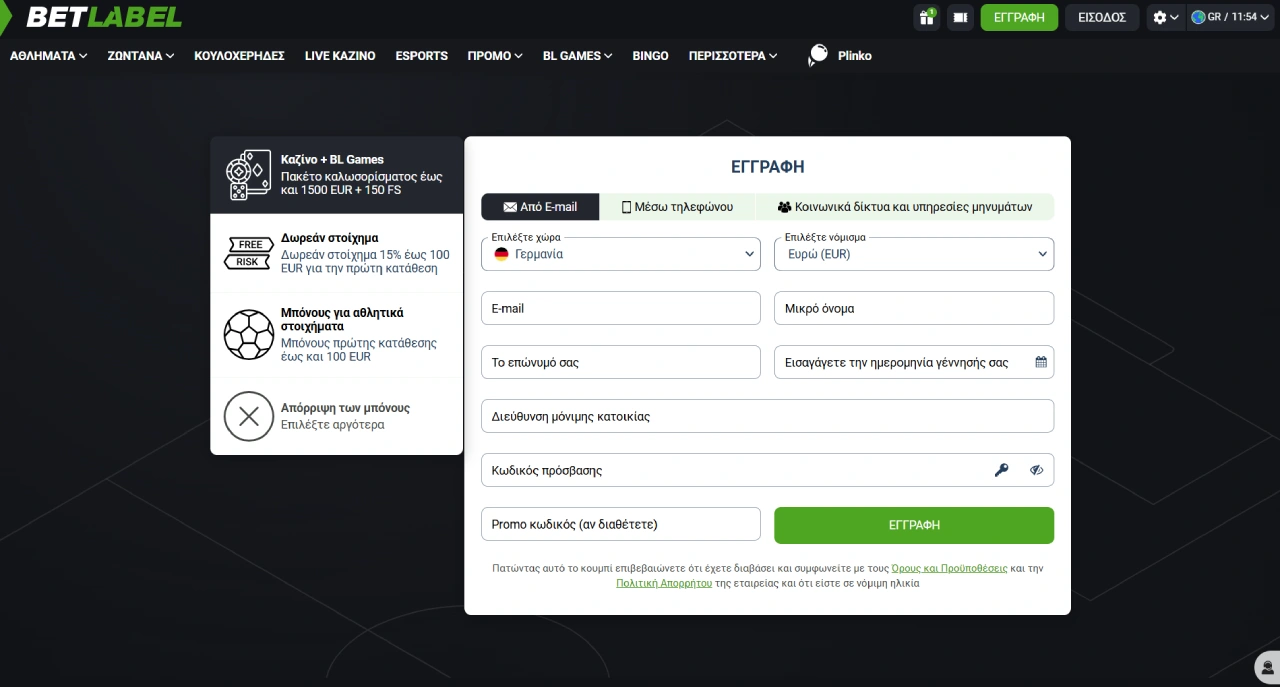Click the green ΕΓΓΡΑΦΗ registration button
Screen dimensions: 1280x687
914,525
